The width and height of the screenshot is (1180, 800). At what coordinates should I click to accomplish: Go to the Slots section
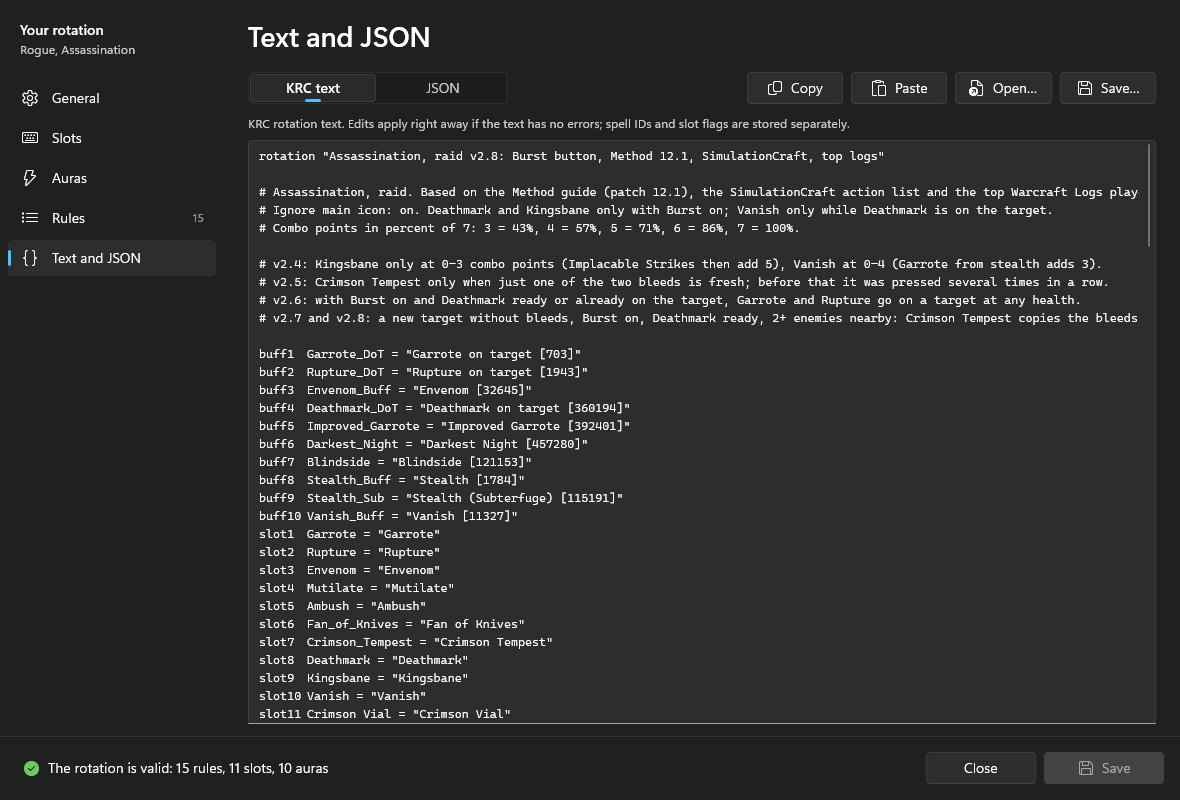click(111, 138)
